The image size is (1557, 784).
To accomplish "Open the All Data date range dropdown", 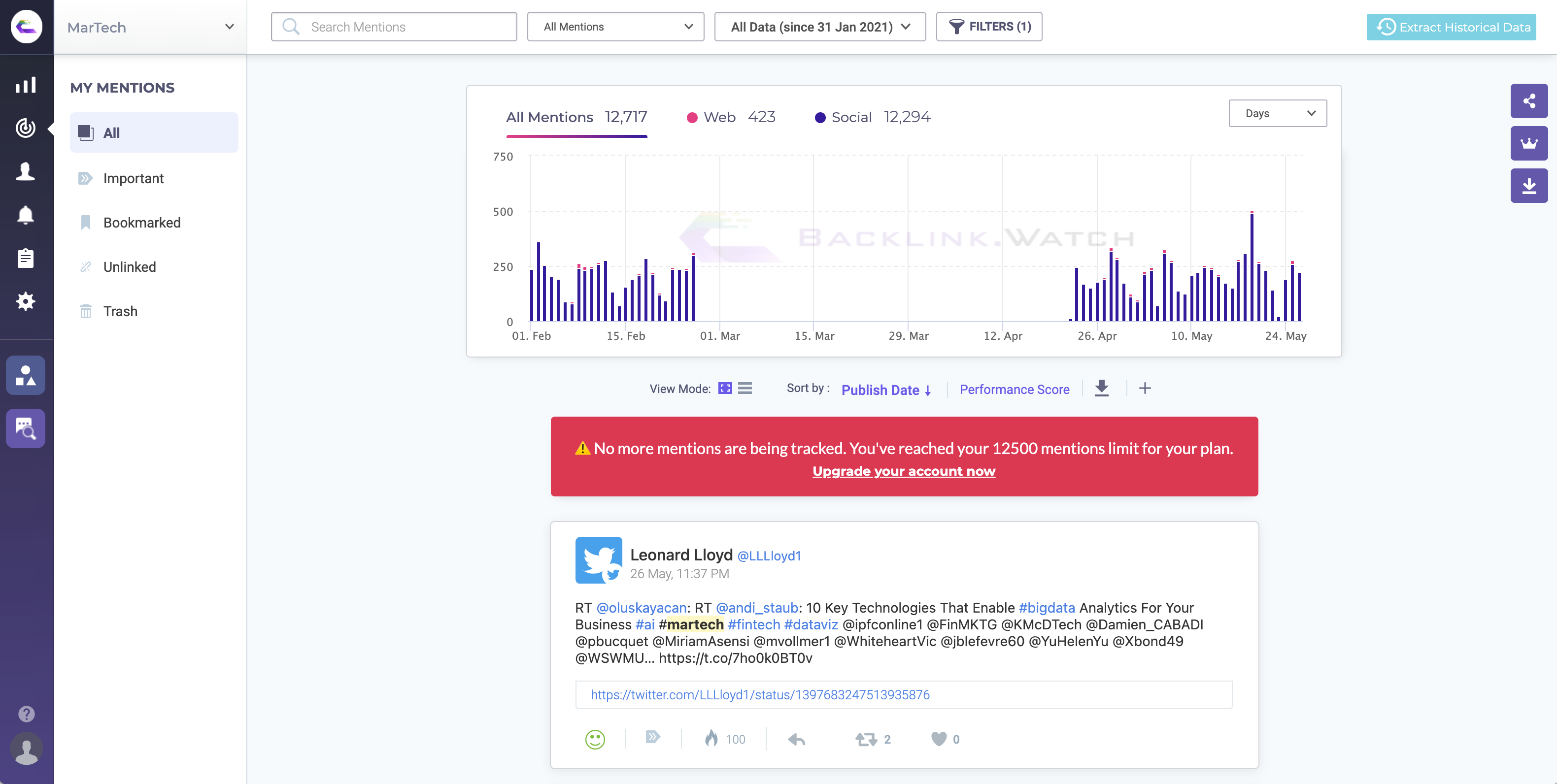I will tap(819, 27).
